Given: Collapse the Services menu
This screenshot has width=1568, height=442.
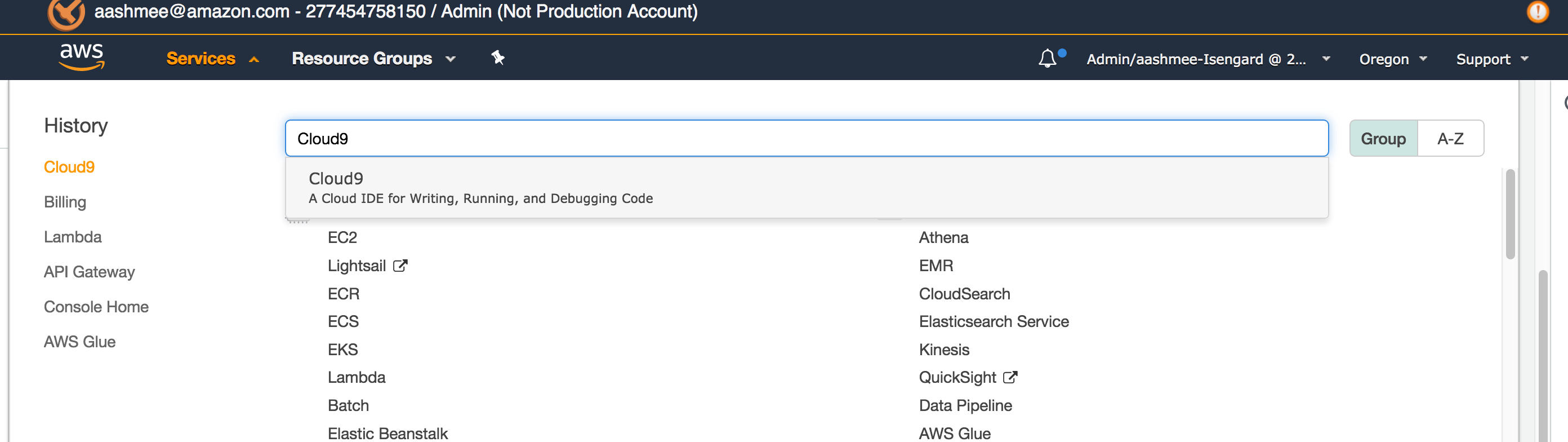Looking at the screenshot, I should [x=212, y=59].
